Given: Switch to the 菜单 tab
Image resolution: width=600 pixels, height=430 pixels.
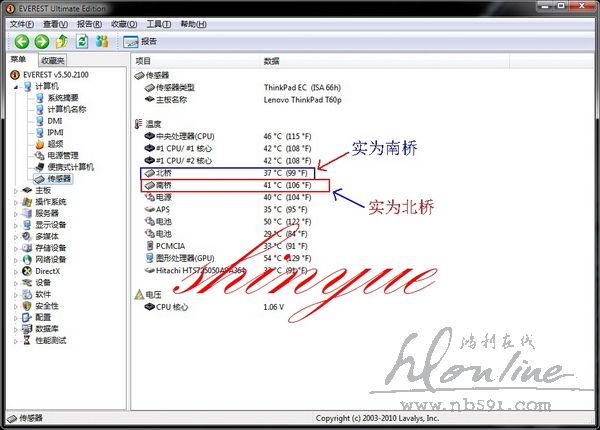Looking at the screenshot, I should 18,59.
